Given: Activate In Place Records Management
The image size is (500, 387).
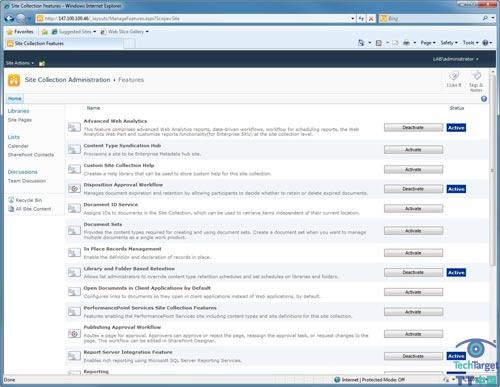Looking at the screenshot, I should [x=413, y=253].
